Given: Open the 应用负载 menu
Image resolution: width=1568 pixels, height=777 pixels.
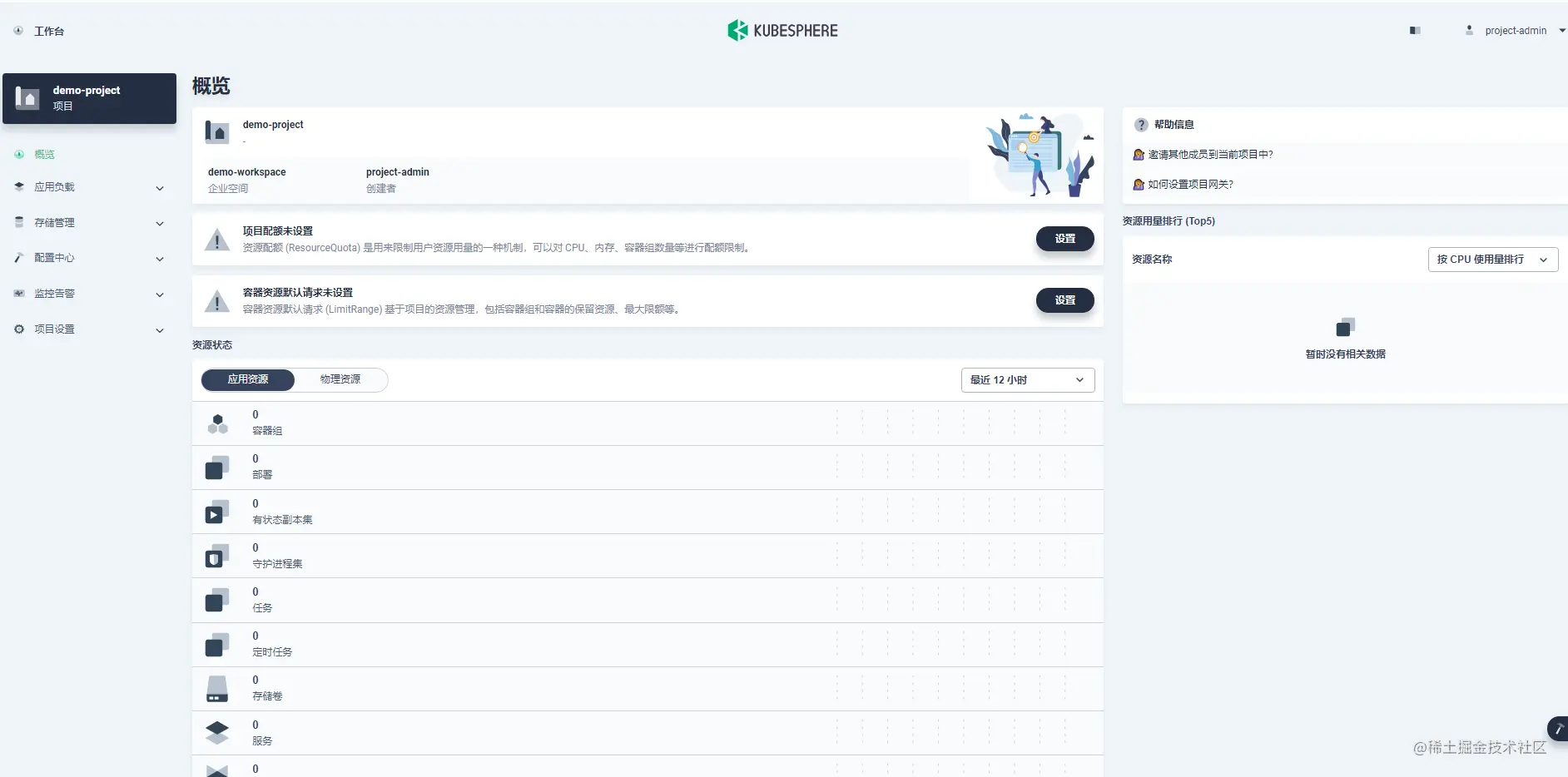Looking at the screenshot, I should click(x=54, y=187).
